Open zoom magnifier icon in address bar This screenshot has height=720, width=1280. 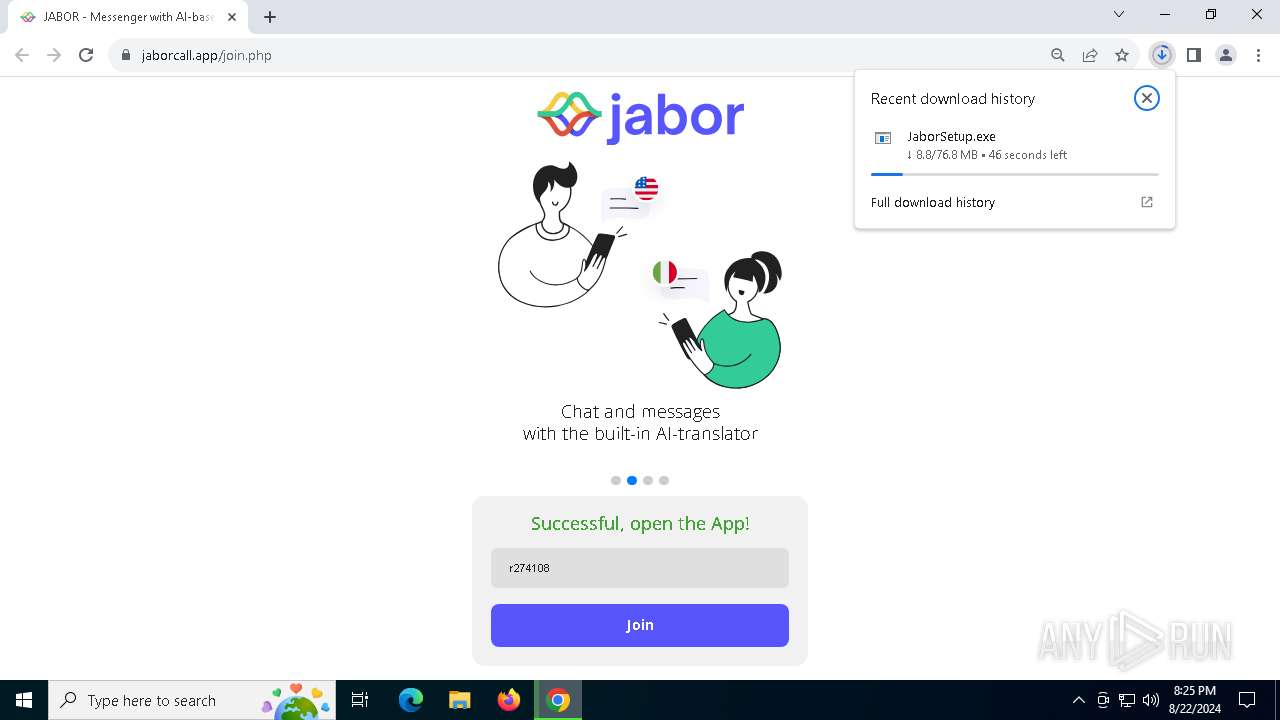tap(1058, 55)
